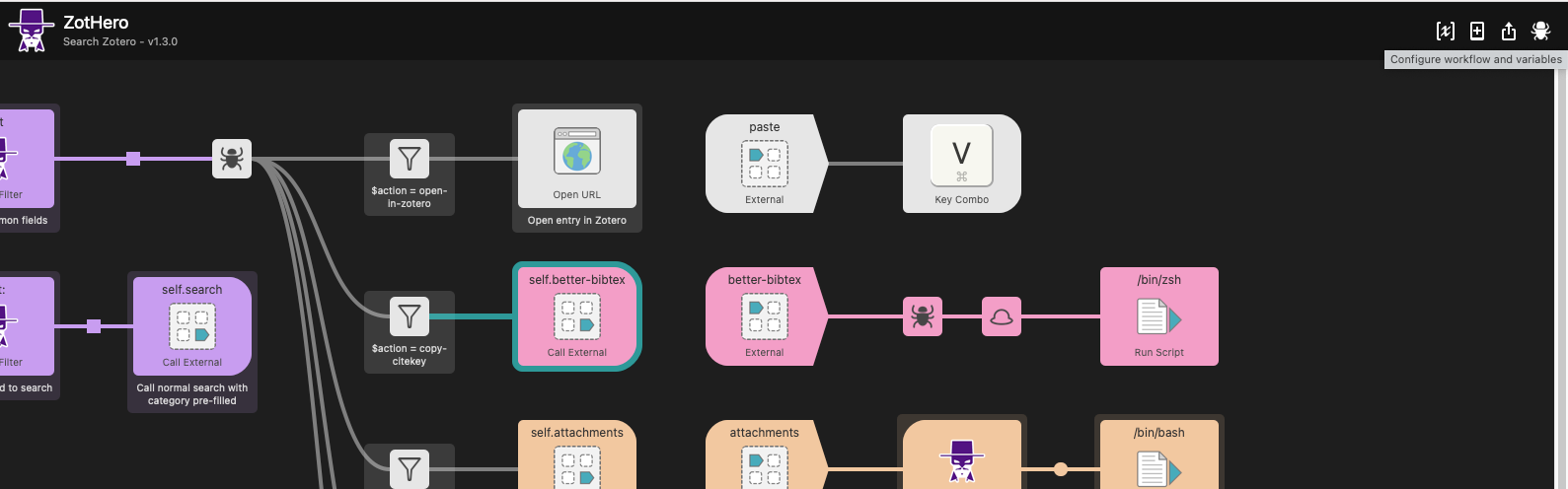Select the pink hat-shaped utility node
Viewport: 1568px width, 489px height.
tap(1002, 316)
